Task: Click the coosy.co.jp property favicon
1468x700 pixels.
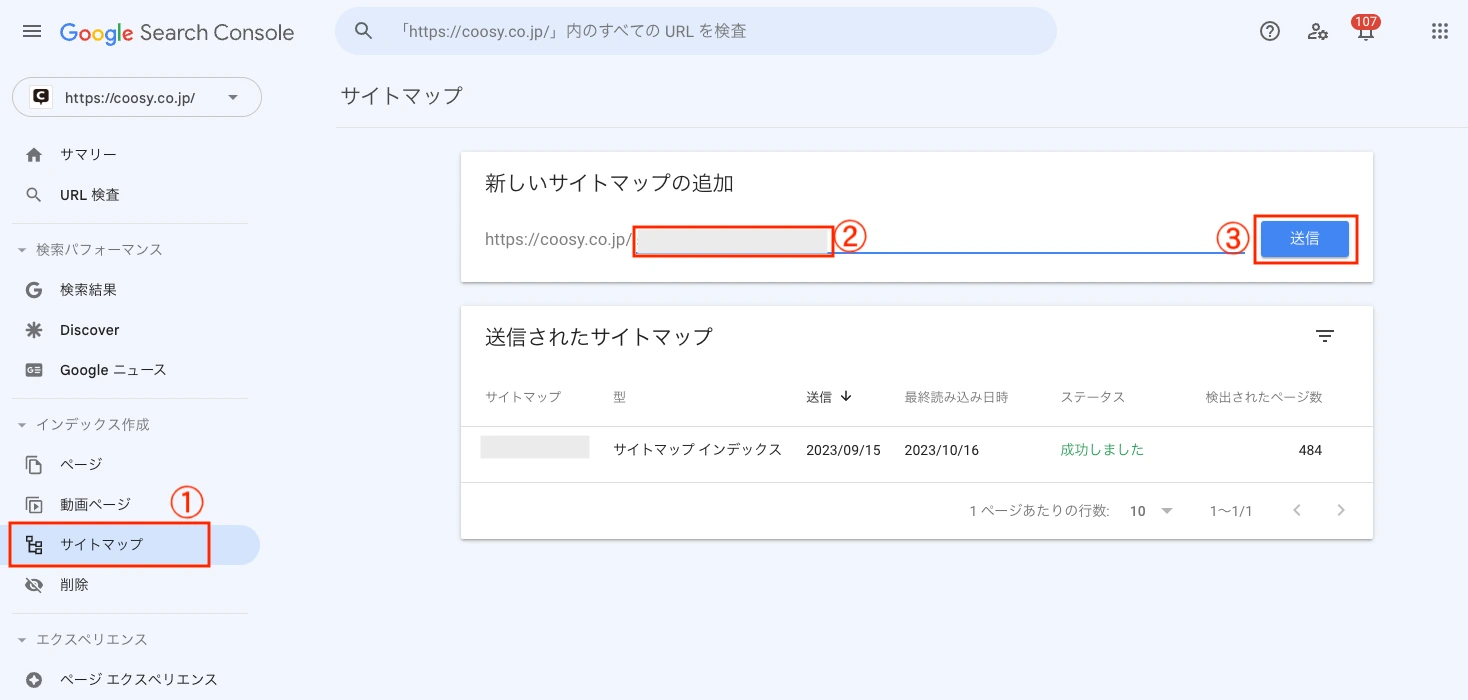Action: click(41, 97)
